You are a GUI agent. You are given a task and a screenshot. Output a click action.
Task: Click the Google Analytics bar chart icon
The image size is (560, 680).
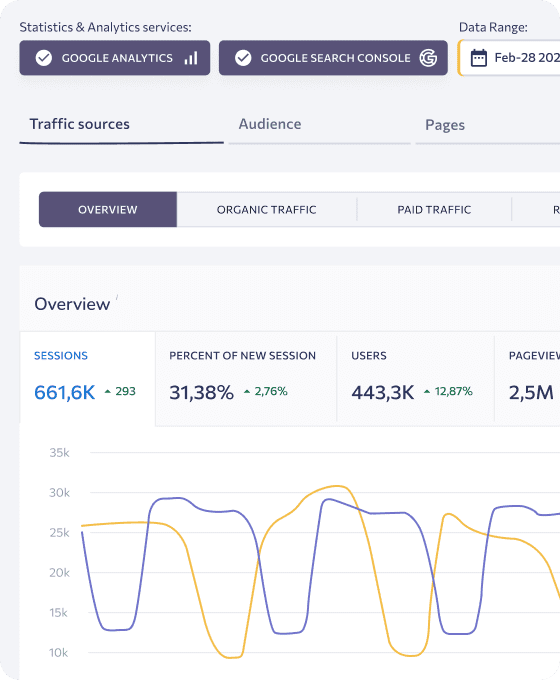click(191, 58)
